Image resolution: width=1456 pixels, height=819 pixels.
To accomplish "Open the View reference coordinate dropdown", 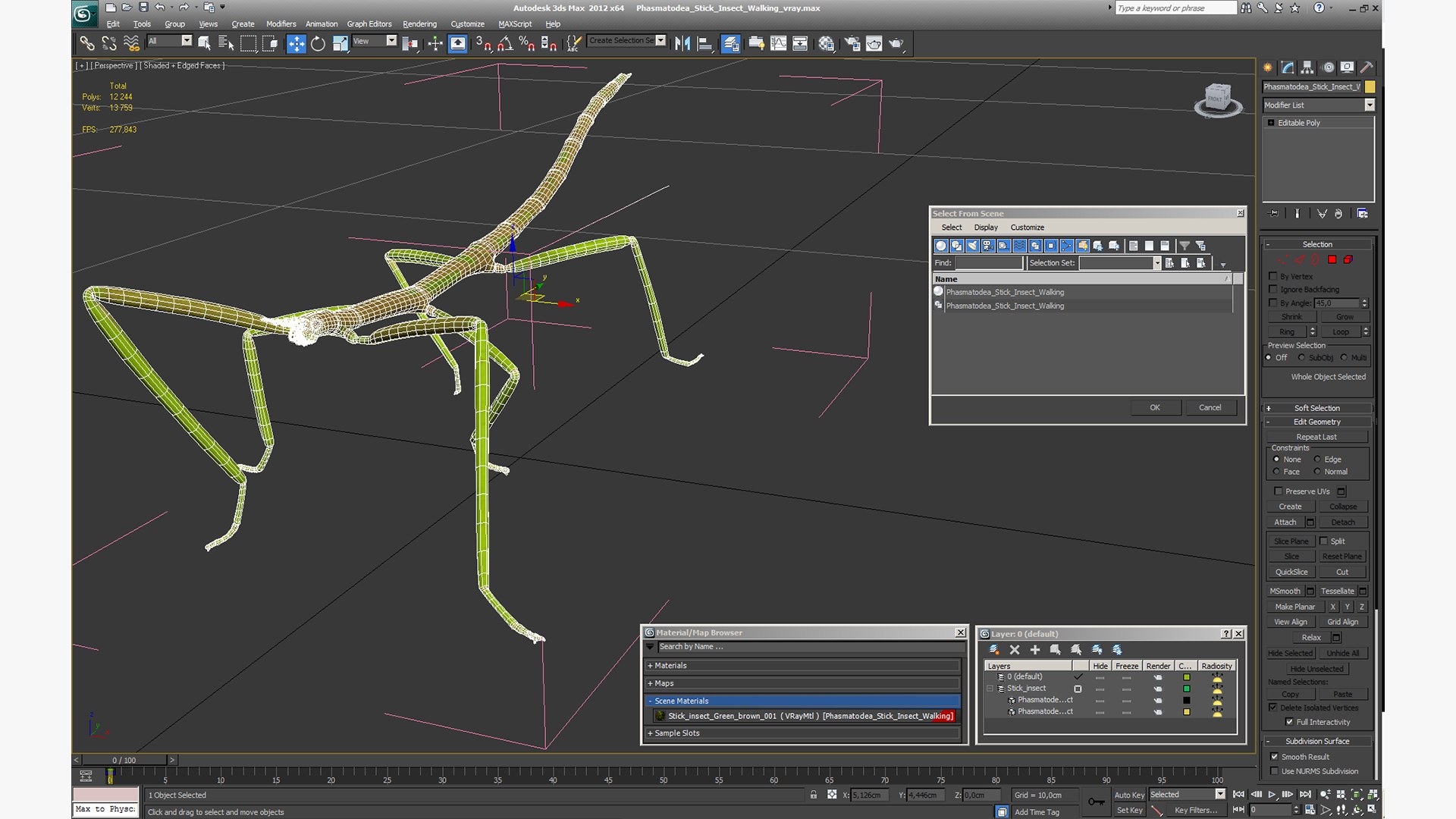I will 391,40.
